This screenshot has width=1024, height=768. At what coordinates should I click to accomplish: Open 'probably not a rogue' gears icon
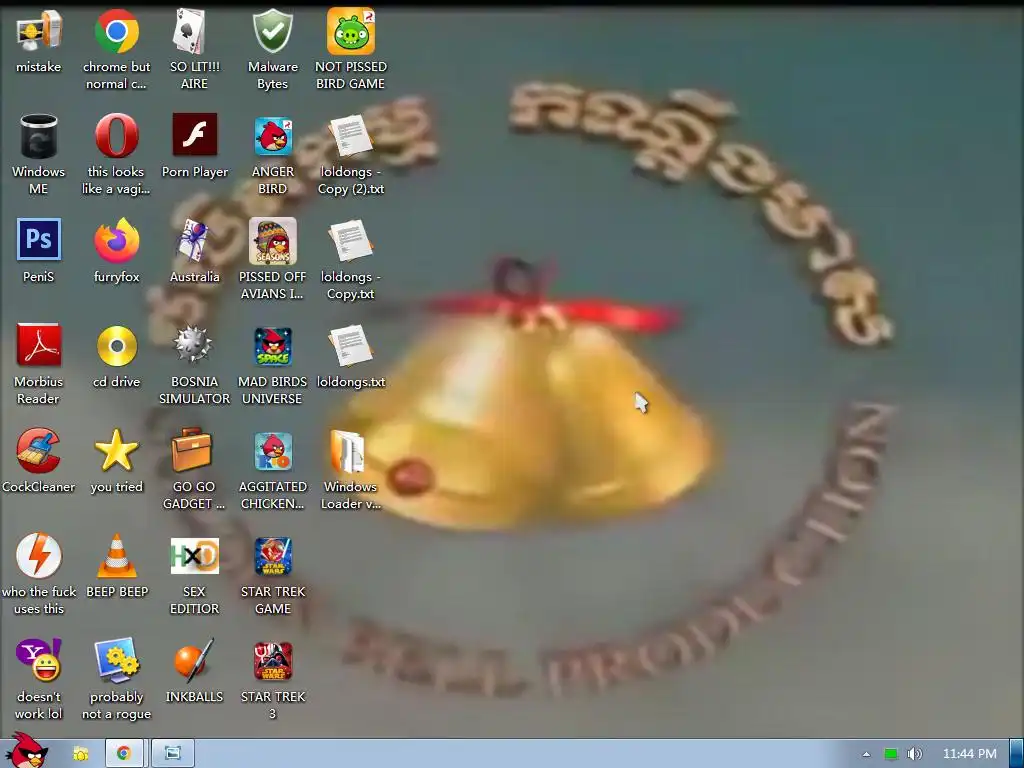(116, 661)
